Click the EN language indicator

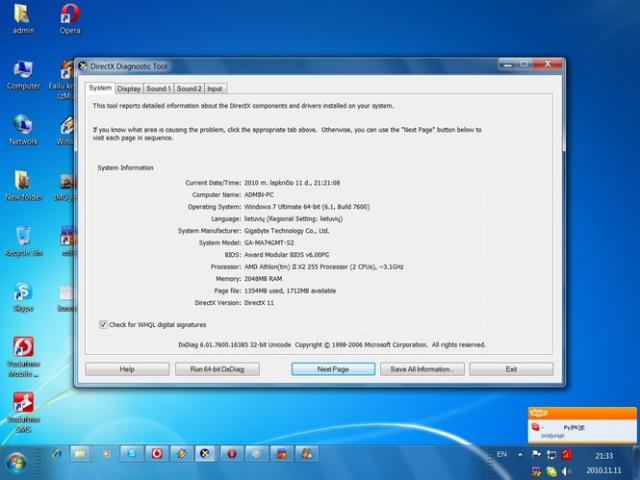click(x=502, y=454)
